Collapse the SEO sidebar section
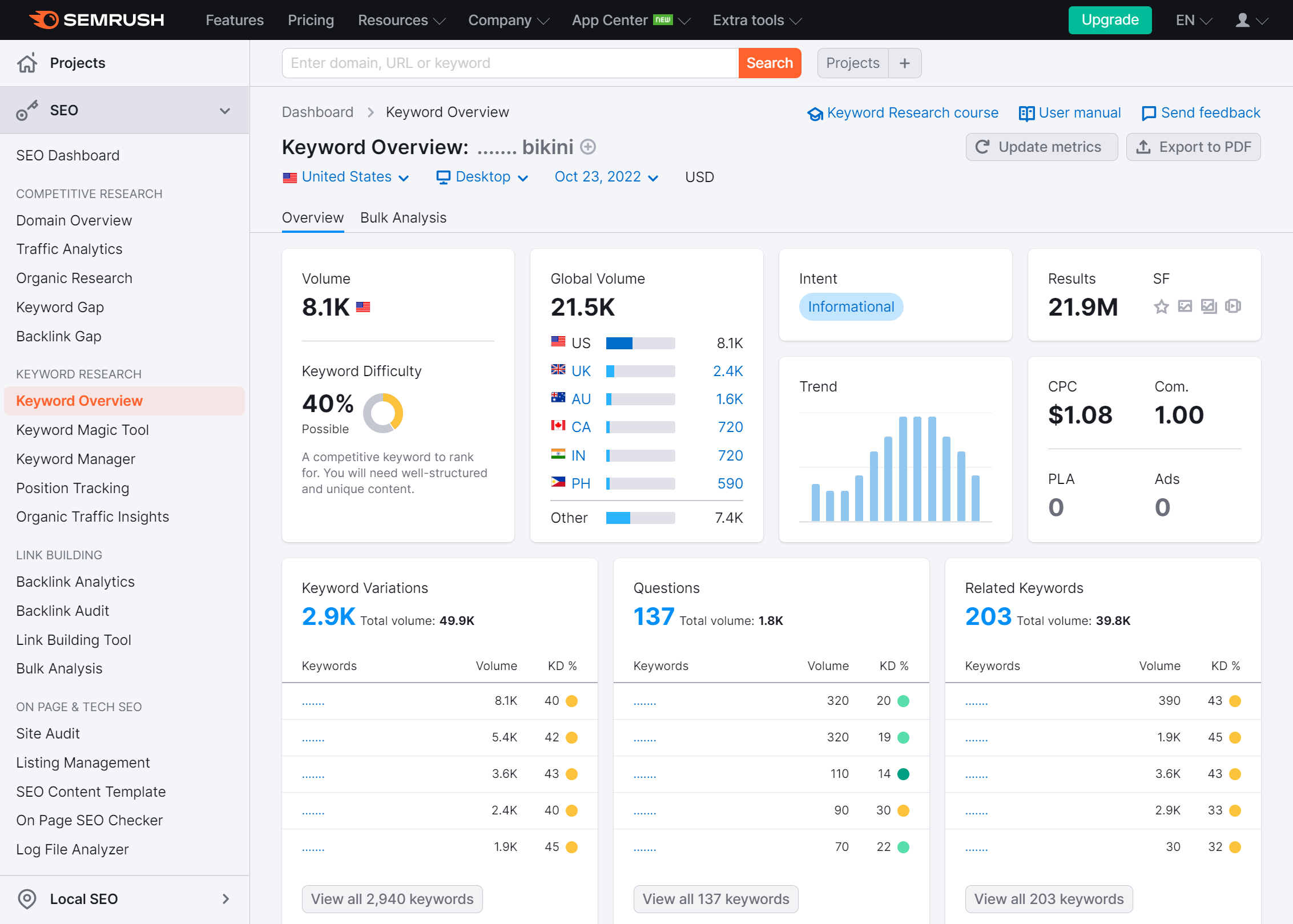The width and height of the screenshot is (1293, 924). (225, 111)
